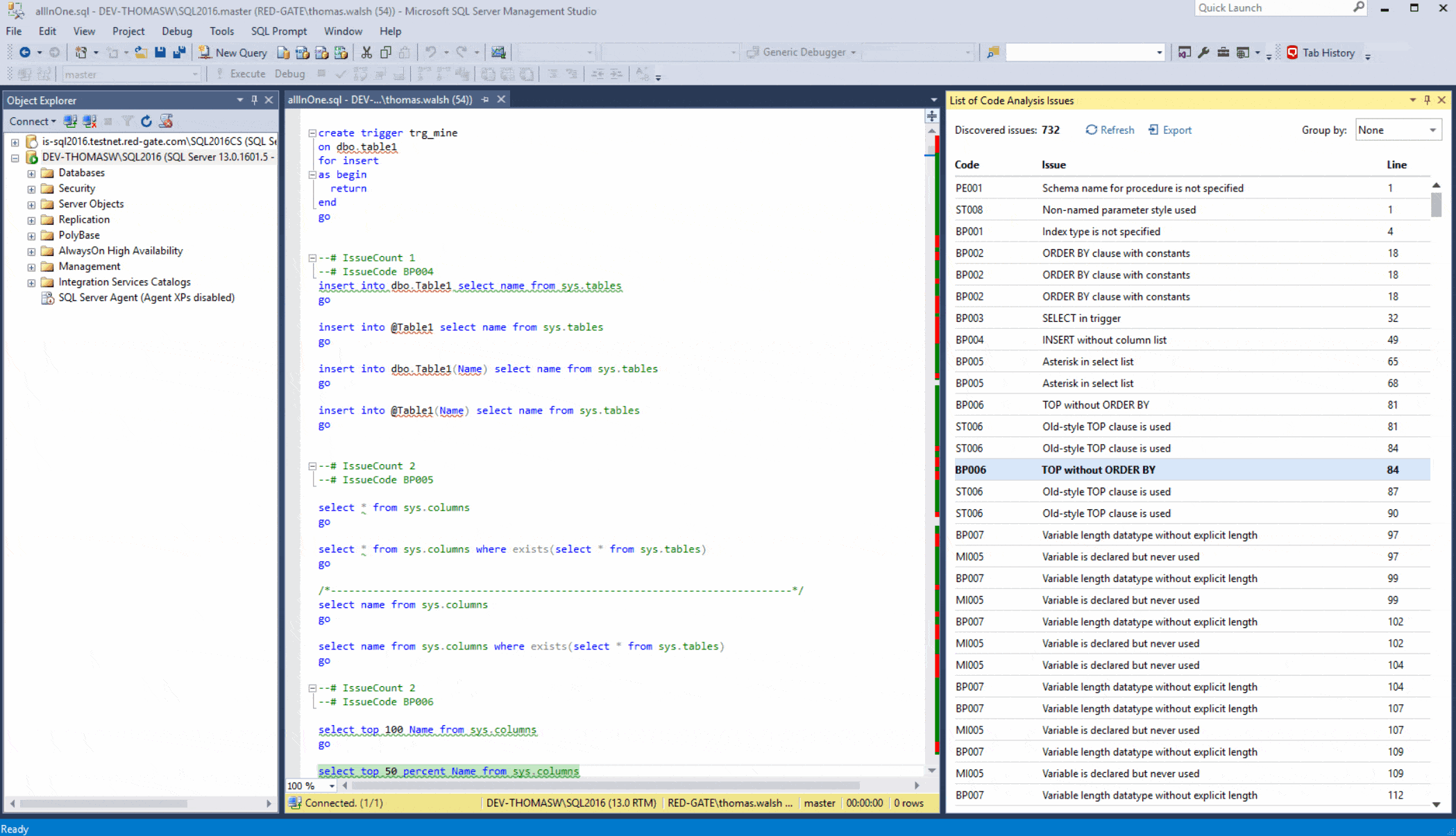
Task: Open the SQL Prompt menu
Action: pos(279,31)
